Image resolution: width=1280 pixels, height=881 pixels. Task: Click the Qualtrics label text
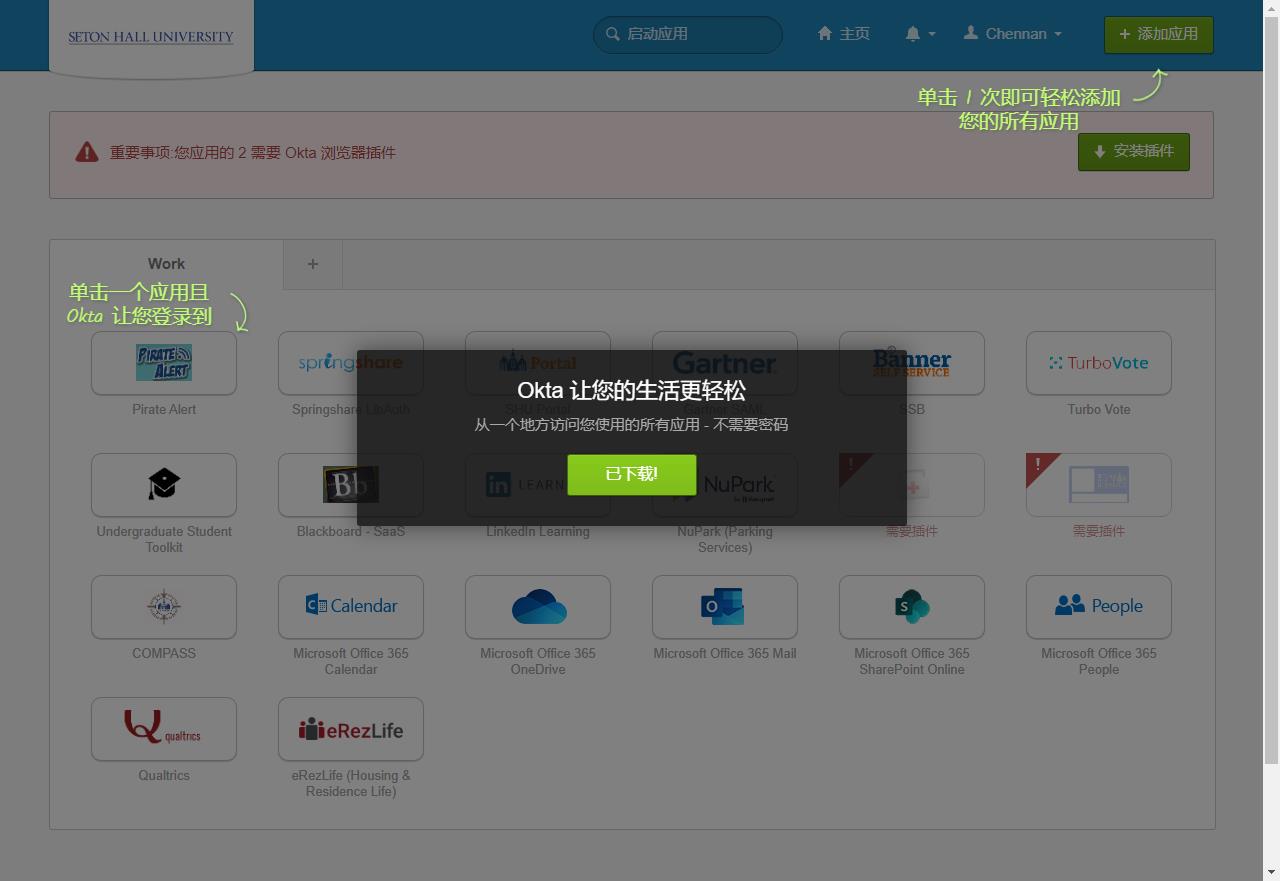coord(164,775)
